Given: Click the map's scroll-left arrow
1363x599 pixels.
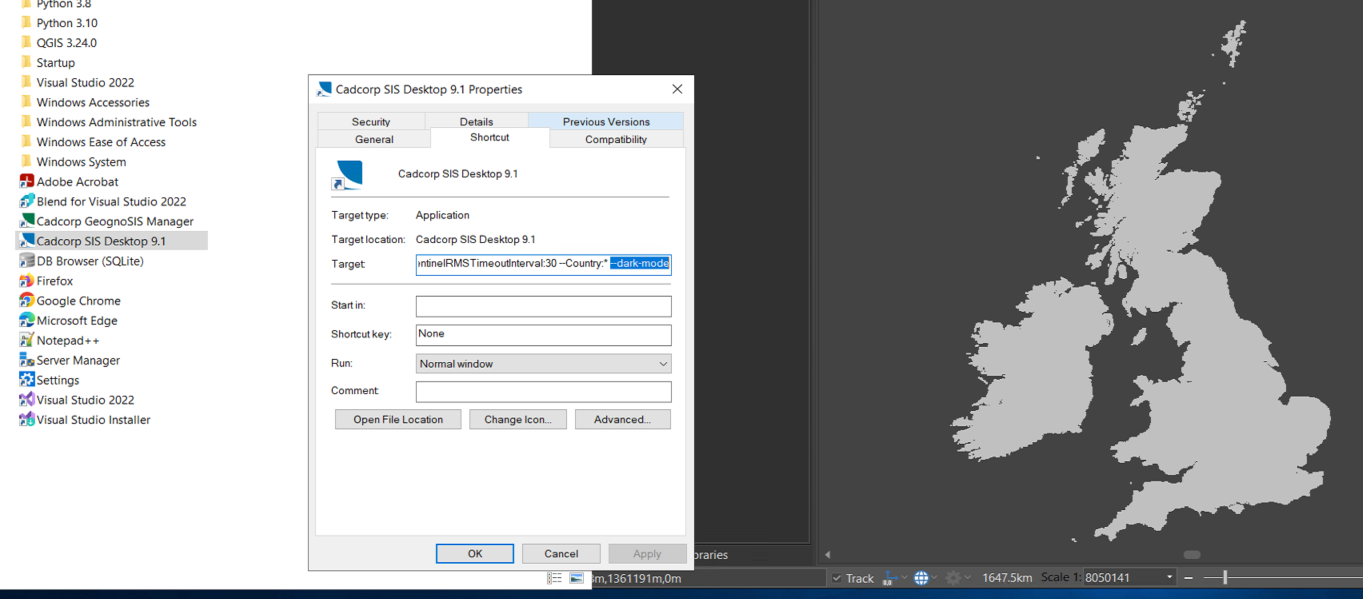Looking at the screenshot, I should point(827,555).
